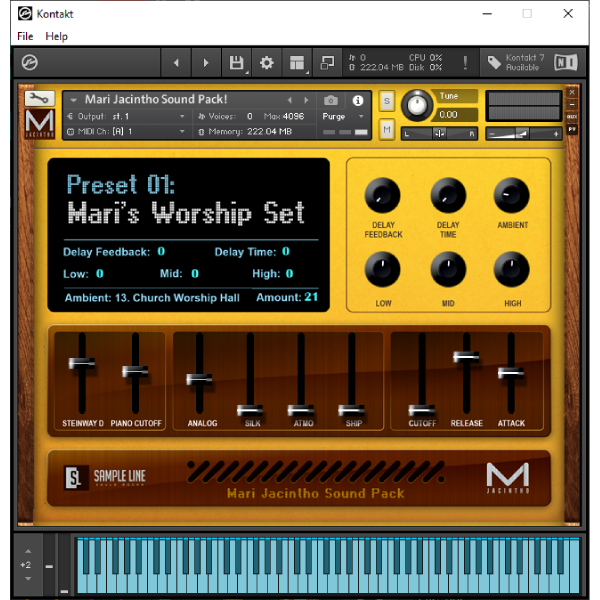Click the Cutoff fader handle

click(422, 411)
